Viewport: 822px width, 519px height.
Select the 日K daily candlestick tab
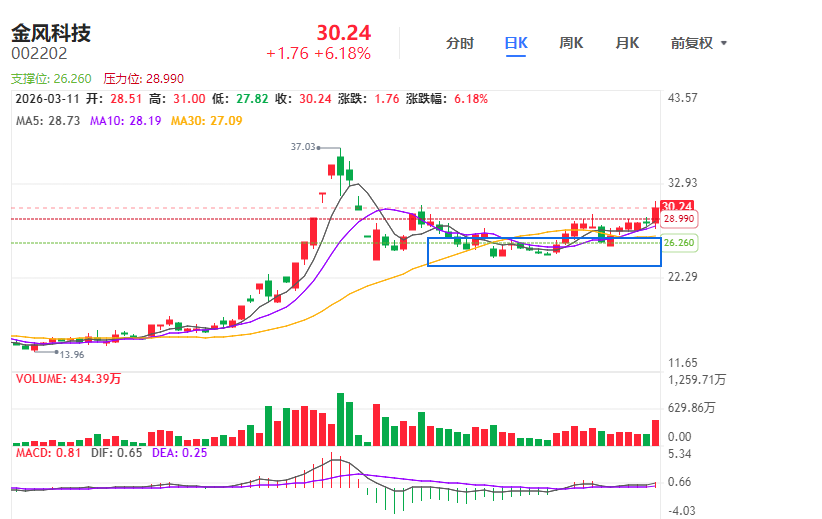coord(516,43)
